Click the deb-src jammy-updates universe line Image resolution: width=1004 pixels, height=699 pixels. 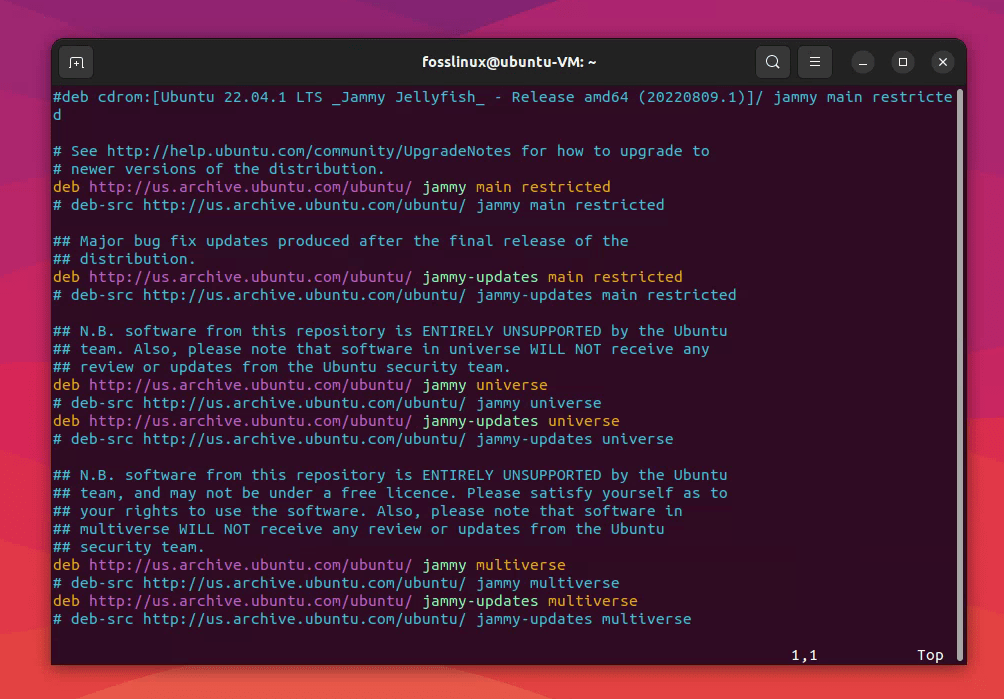click(363, 438)
